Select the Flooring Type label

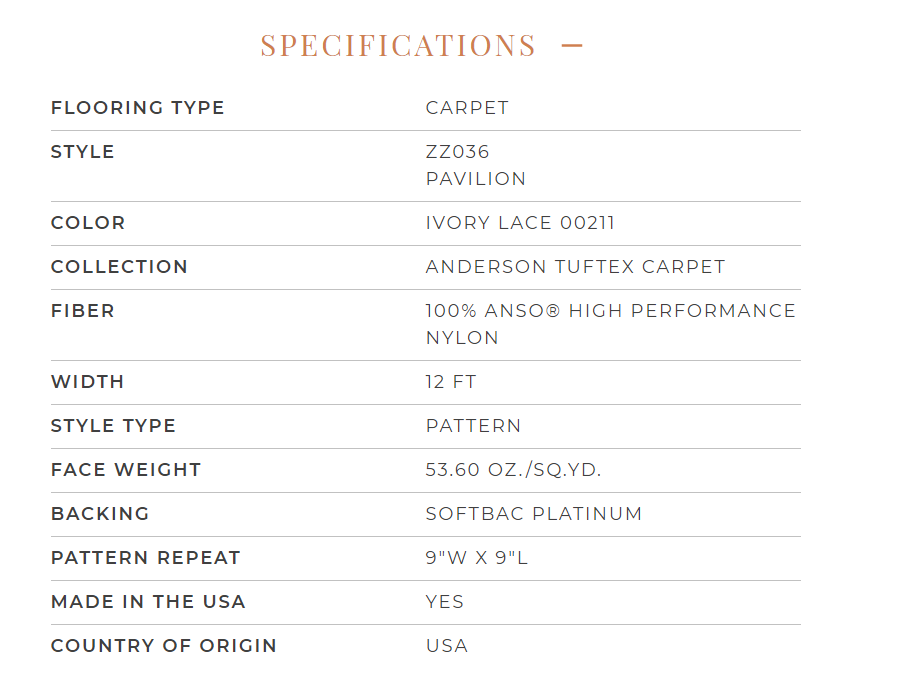(x=138, y=108)
